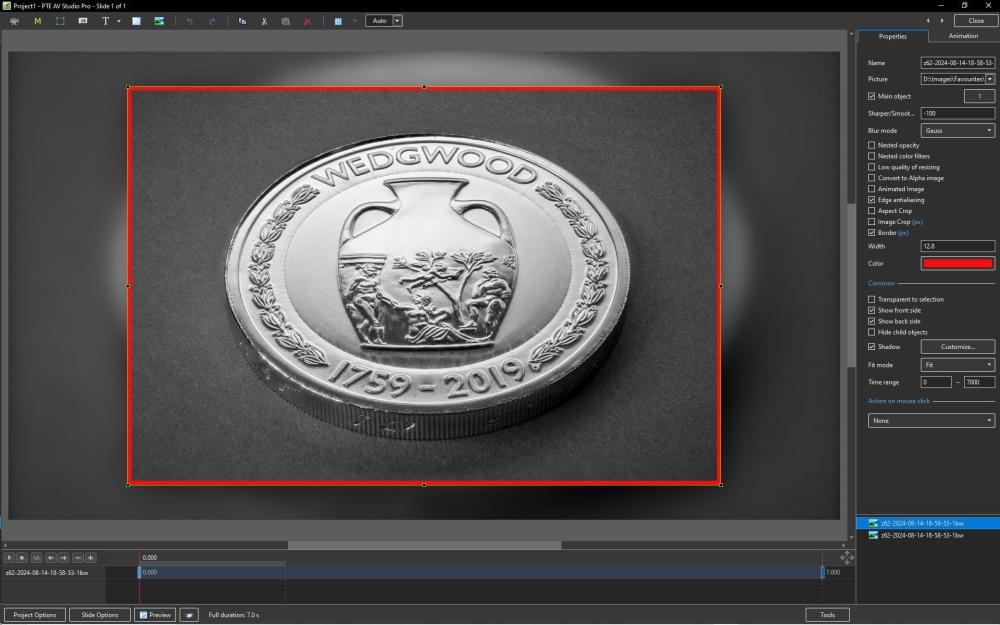
Task: Select the Properties tab
Action: click(x=892, y=36)
